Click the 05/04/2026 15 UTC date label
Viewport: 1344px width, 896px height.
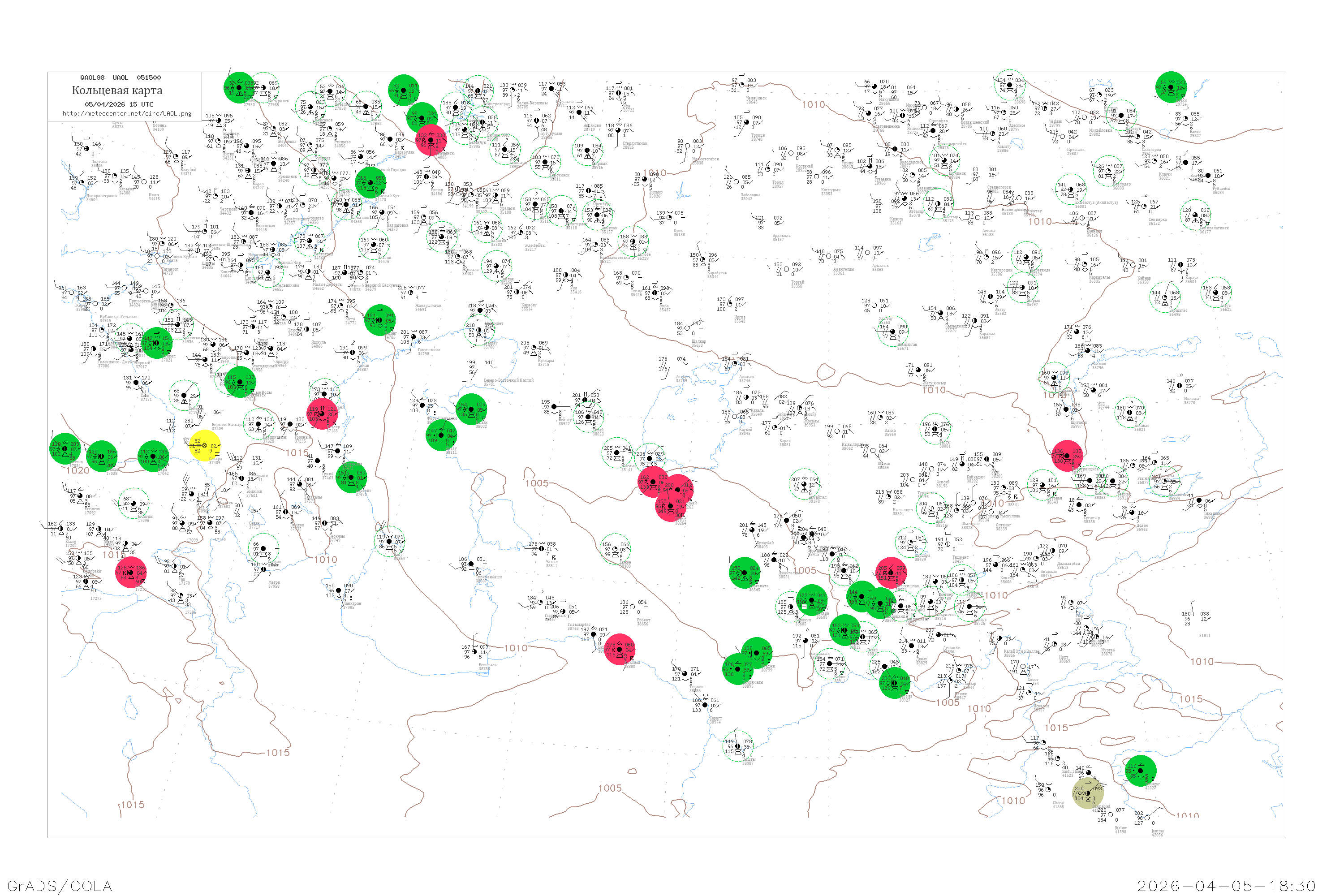(x=119, y=104)
